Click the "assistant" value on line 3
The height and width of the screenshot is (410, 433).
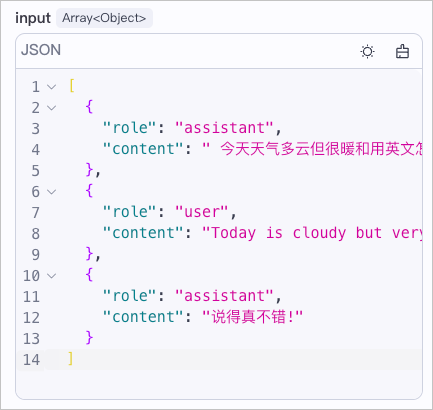(224, 128)
